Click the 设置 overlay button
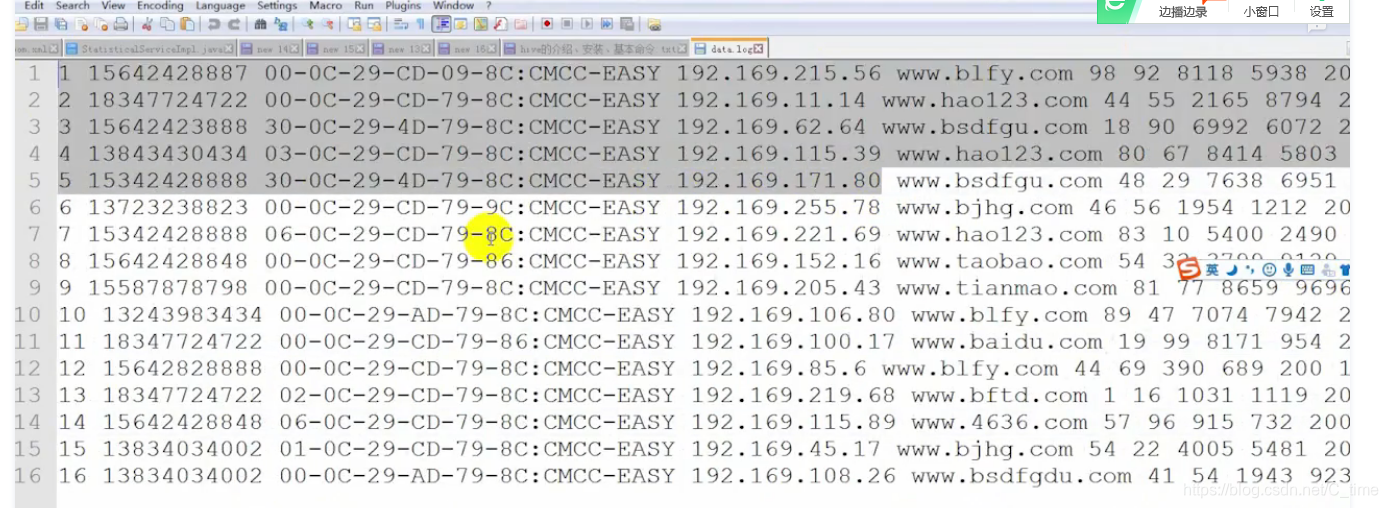Screen dimensions: 1388x508 point(1322,12)
